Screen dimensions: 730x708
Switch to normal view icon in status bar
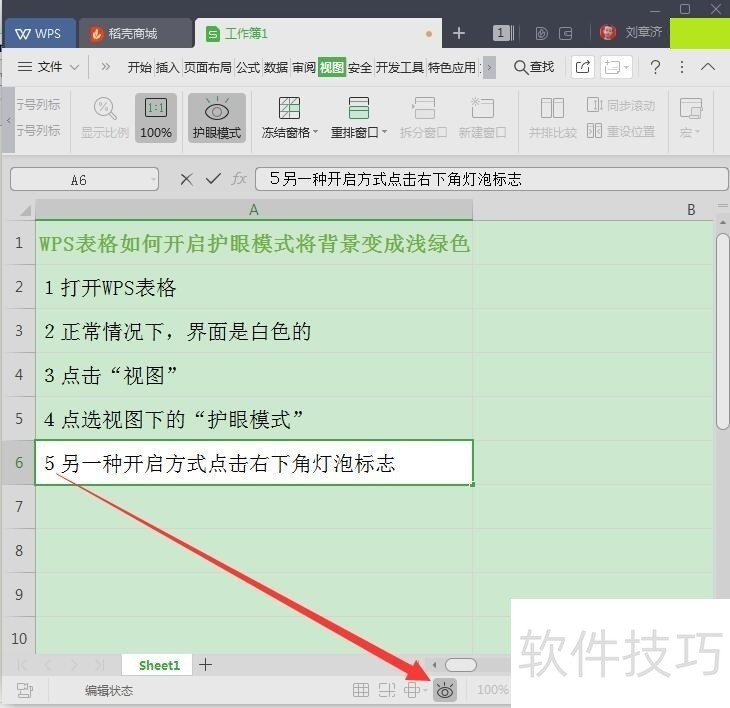[x=361, y=690]
